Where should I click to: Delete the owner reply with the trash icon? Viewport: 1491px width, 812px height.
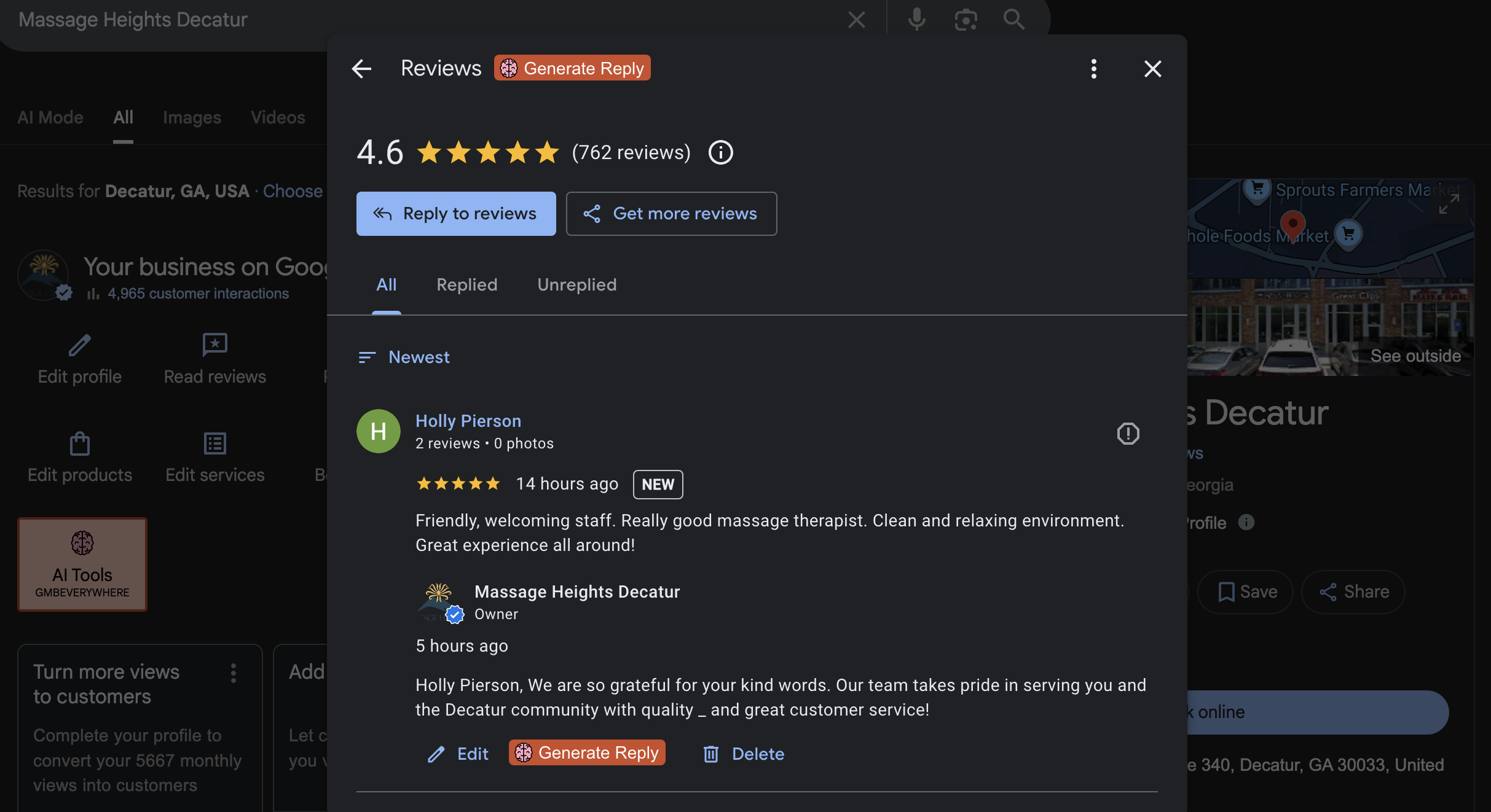(710, 754)
